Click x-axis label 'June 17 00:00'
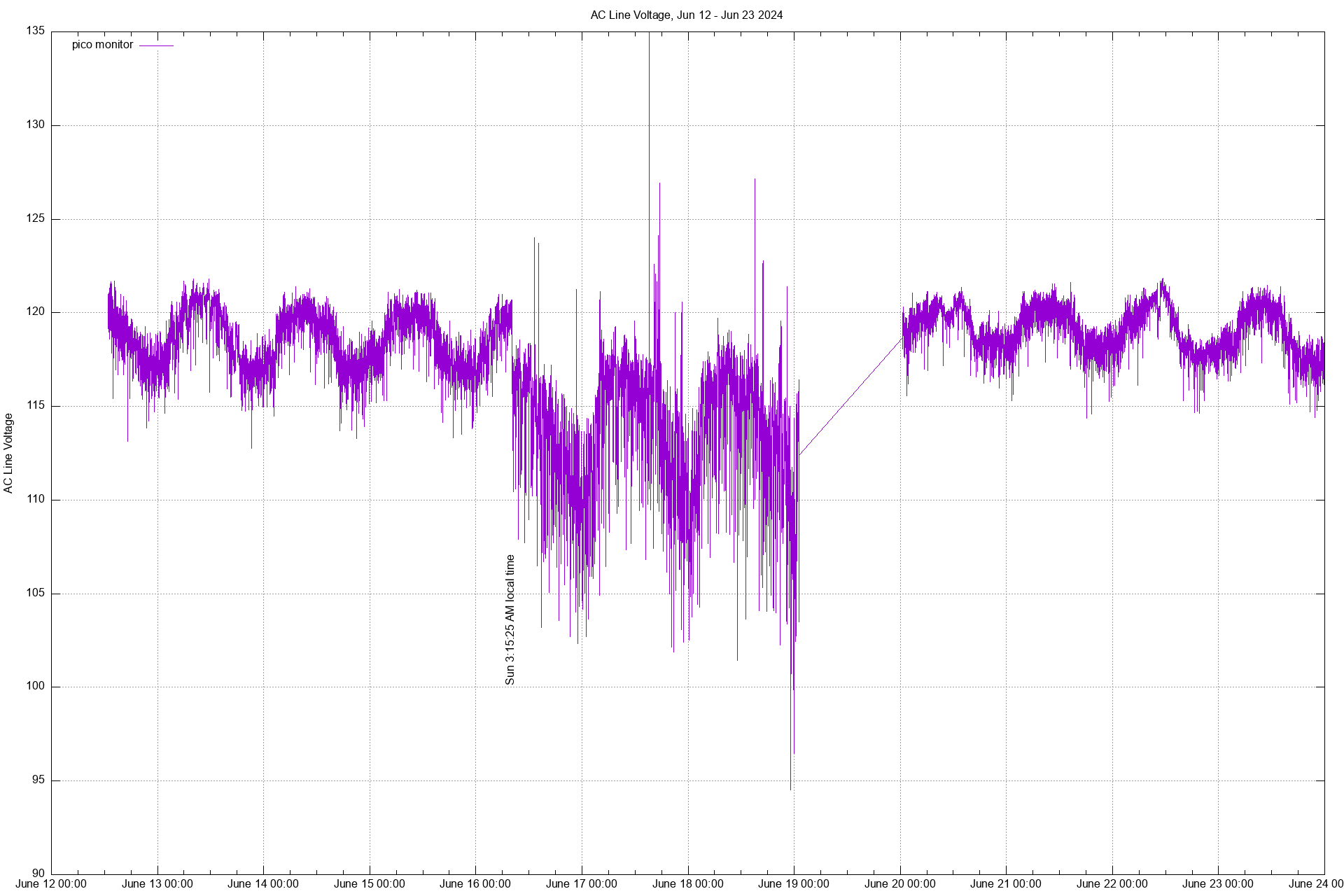Image resolution: width=1344 pixels, height=896 pixels. click(582, 884)
